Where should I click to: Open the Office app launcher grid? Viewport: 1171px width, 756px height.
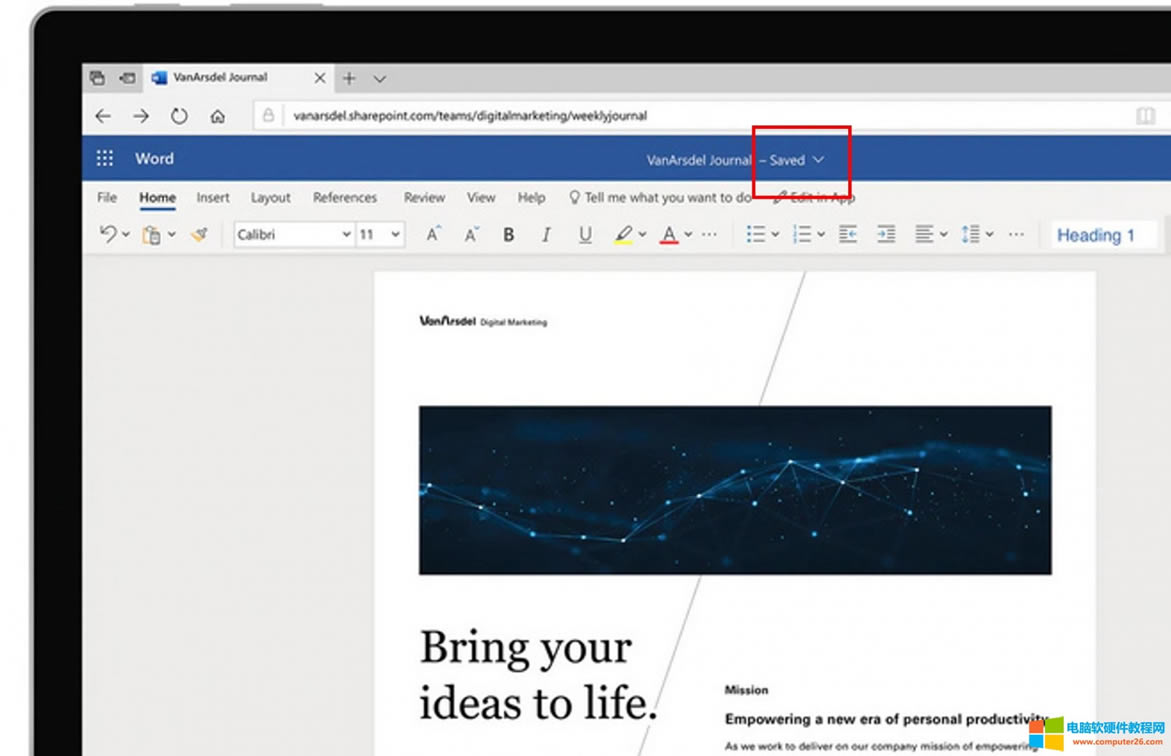click(x=105, y=158)
